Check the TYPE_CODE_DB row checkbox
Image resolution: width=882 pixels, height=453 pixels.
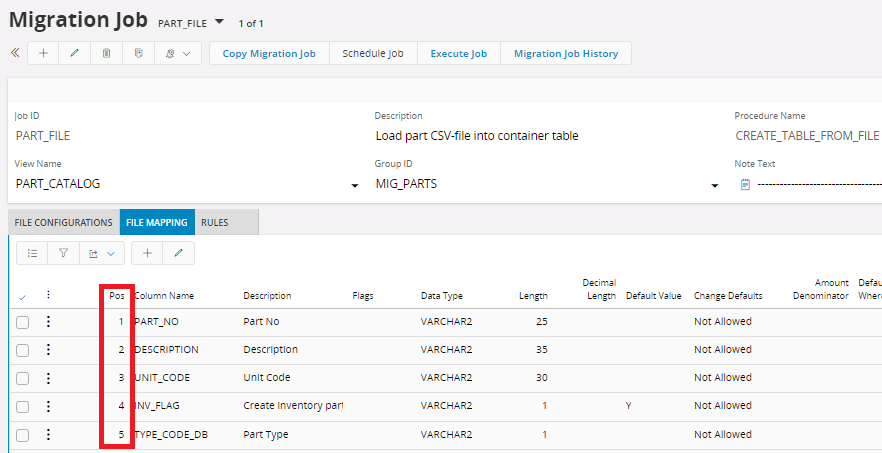[x=22, y=436]
